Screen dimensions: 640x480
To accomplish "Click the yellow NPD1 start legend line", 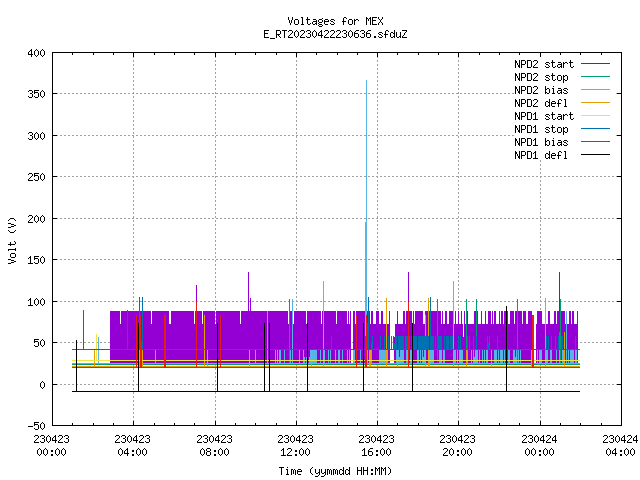I will [x=595, y=116].
